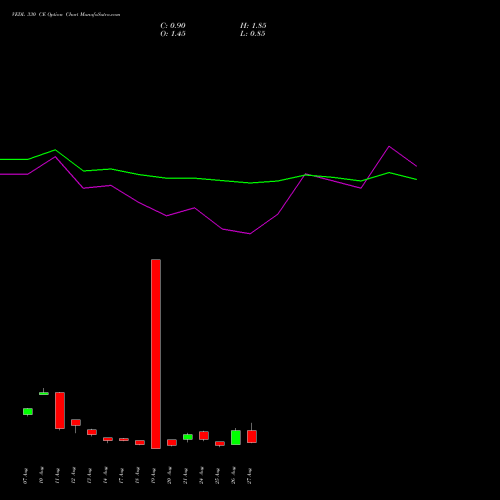This screenshot has height=500, width=500.
Task: Select the tall red candle for 19 Aug
Action: click(156, 354)
